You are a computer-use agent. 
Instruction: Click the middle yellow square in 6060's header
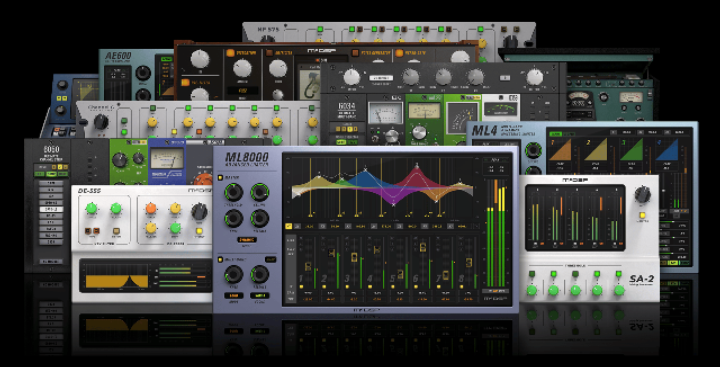[x=61, y=166]
